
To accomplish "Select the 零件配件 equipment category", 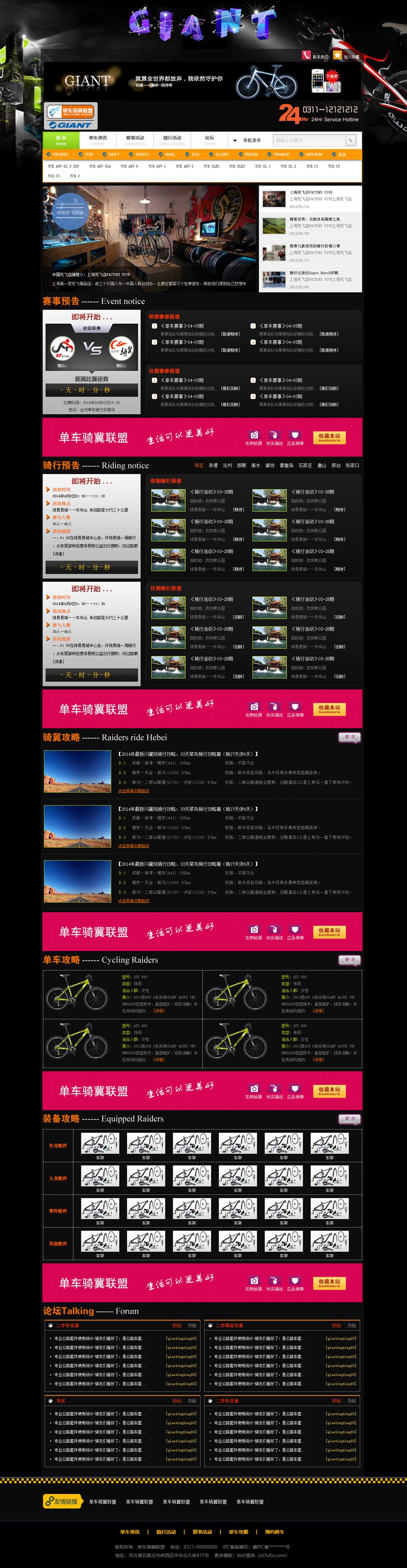I will pyautogui.click(x=58, y=1212).
